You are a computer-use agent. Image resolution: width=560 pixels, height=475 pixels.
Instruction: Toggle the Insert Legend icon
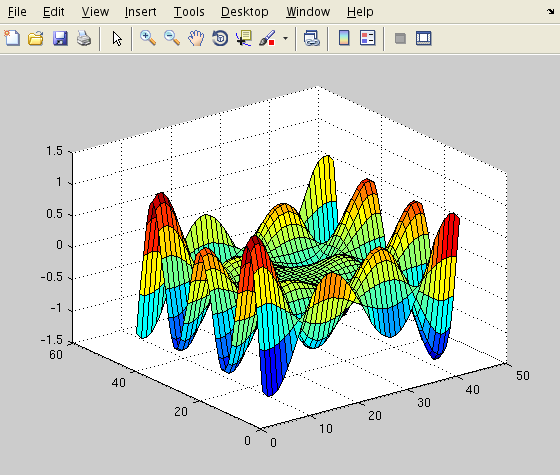click(x=368, y=38)
